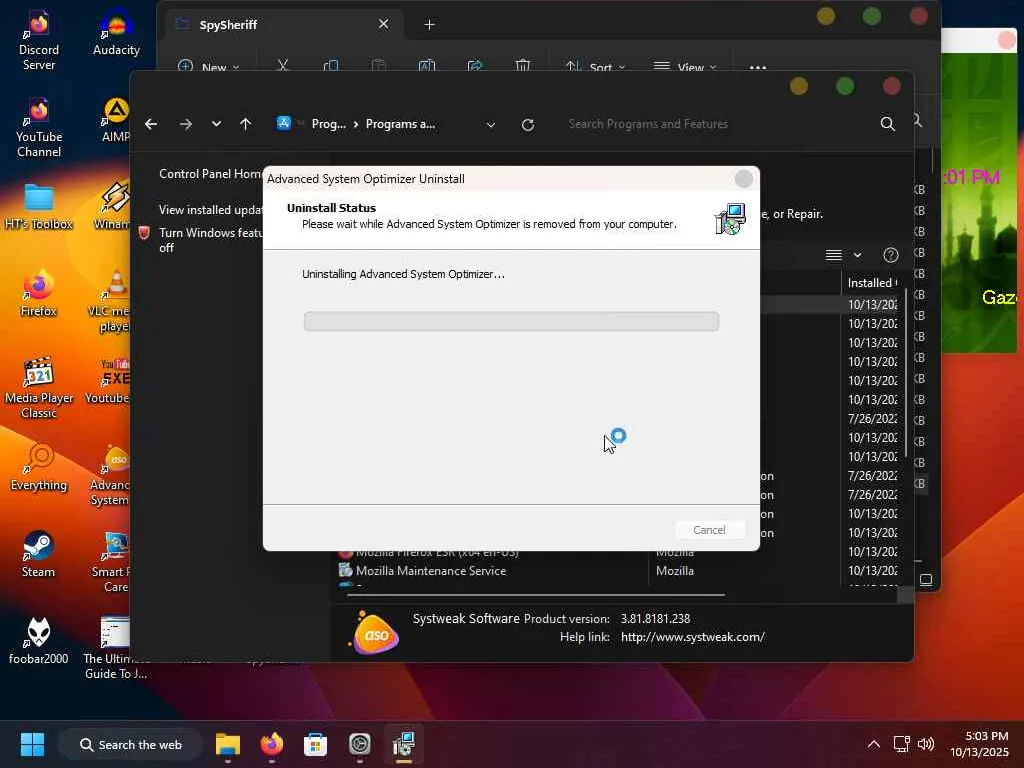Click Cancel in the uninstall dialog

click(x=709, y=530)
